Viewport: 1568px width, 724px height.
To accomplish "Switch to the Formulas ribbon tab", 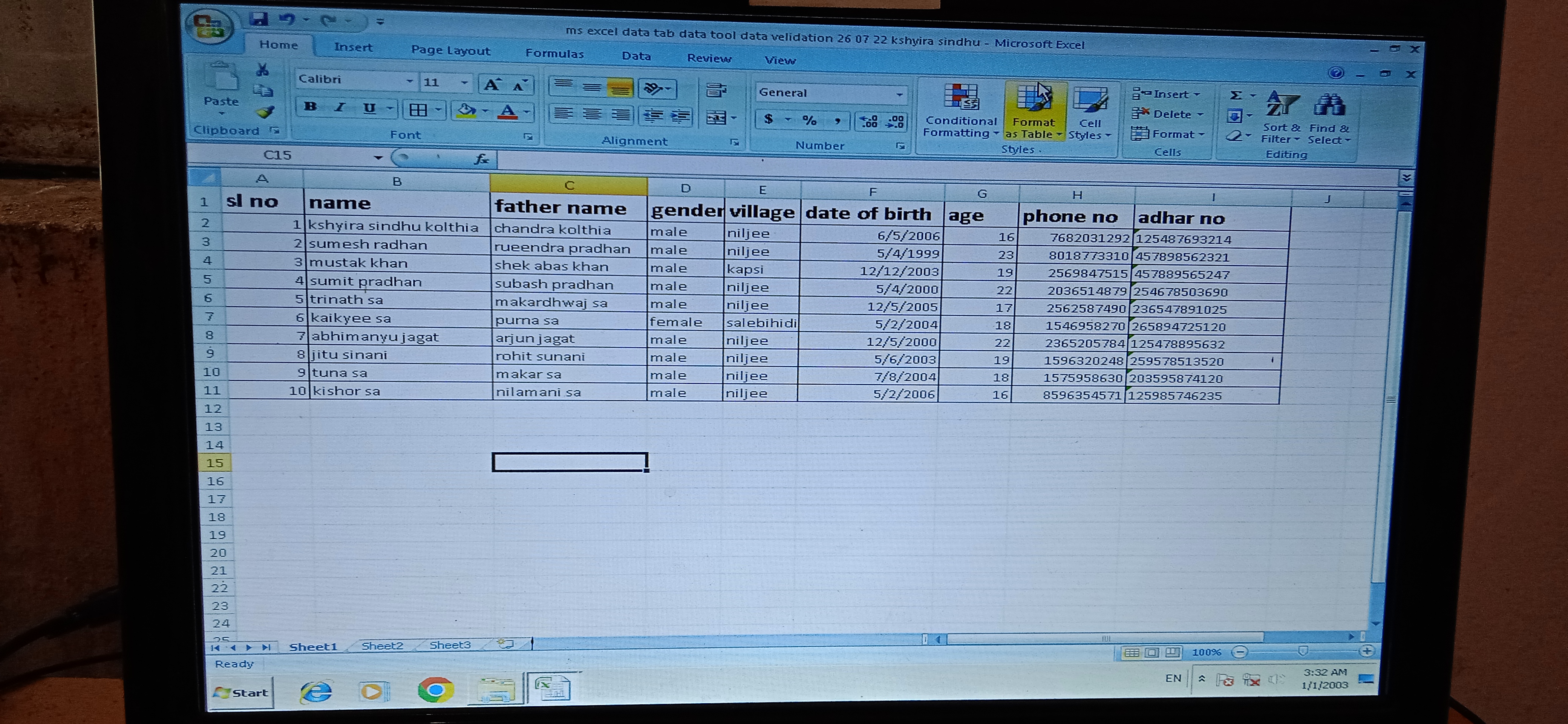I will (554, 54).
